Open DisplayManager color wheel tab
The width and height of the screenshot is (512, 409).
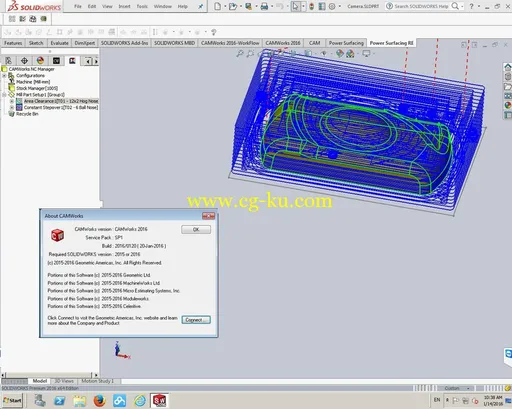click(x=40, y=60)
